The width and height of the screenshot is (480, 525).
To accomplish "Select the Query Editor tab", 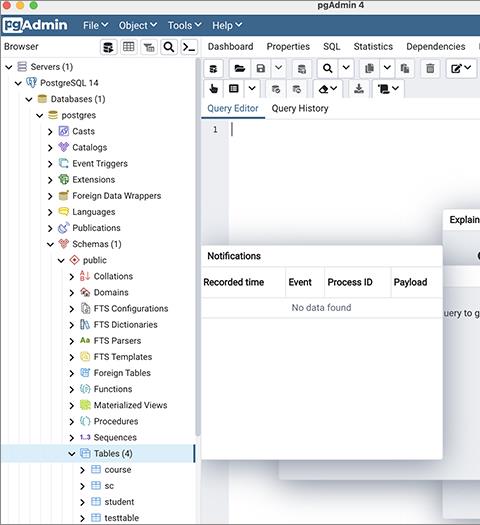I will (x=233, y=108).
